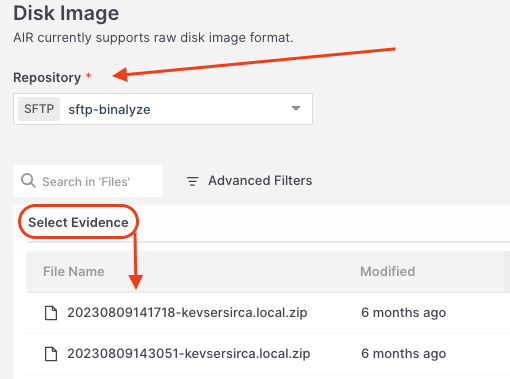
Task: Click the SFTP badge in repository selector
Action: pyautogui.click(x=39, y=109)
